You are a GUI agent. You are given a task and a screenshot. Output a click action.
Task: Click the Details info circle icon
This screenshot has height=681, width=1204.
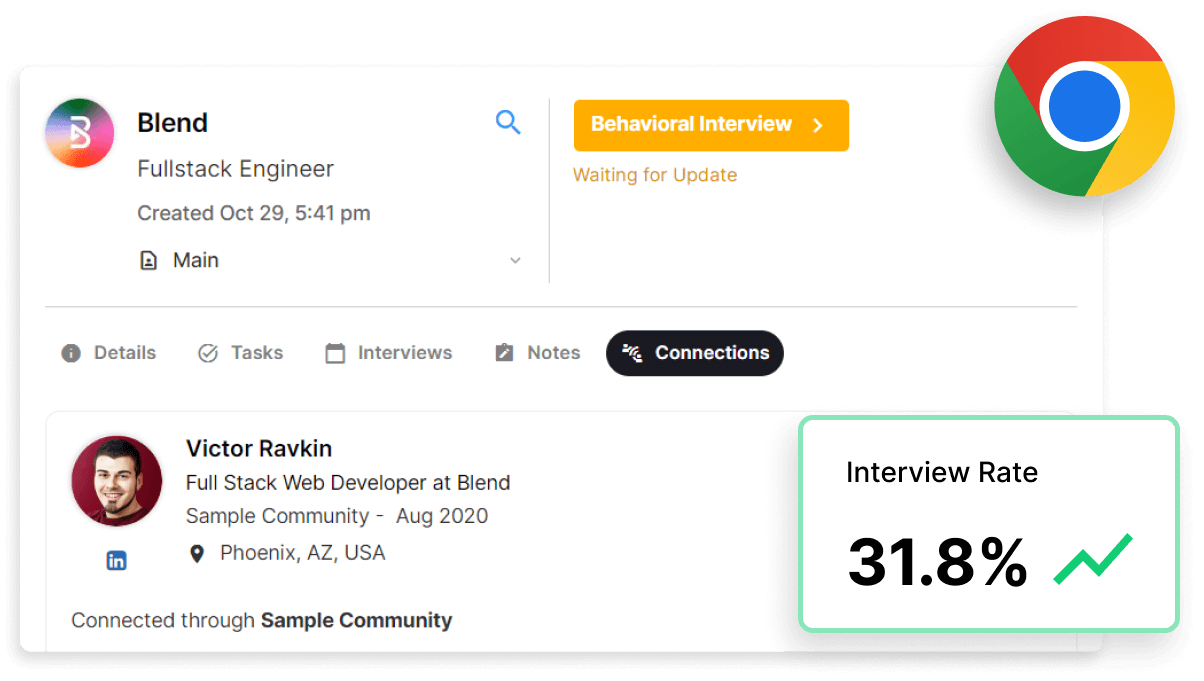click(71, 353)
